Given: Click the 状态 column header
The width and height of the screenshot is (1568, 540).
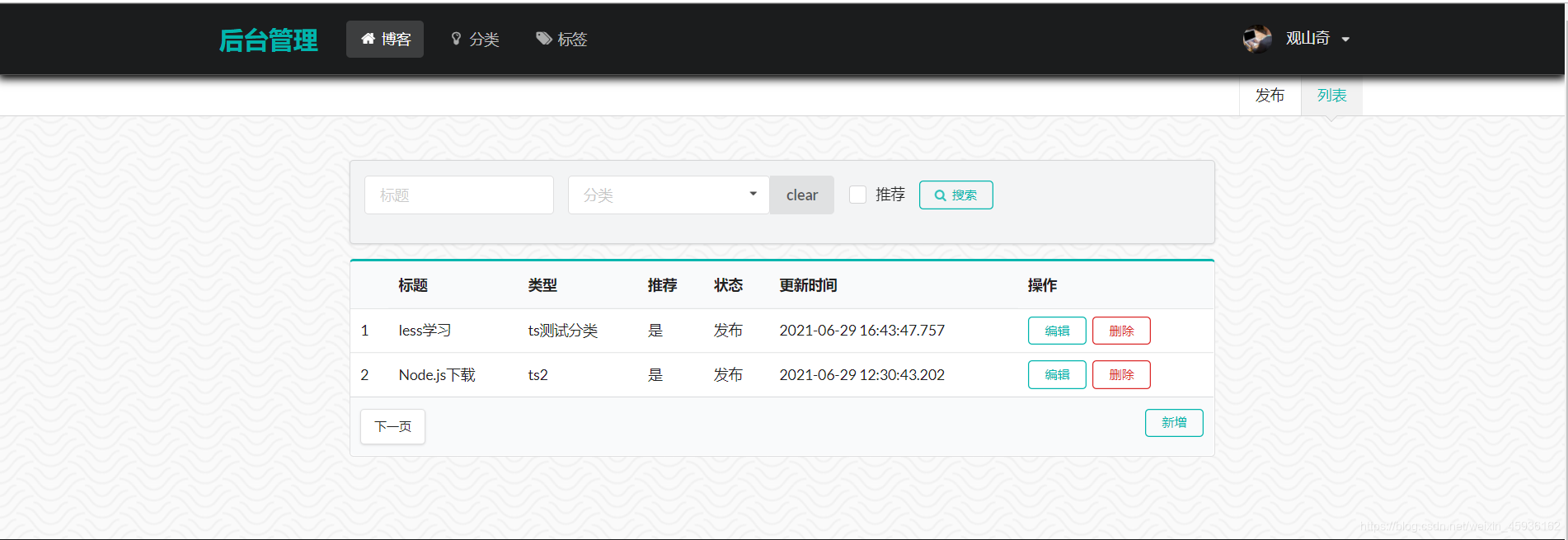Looking at the screenshot, I should click(728, 285).
